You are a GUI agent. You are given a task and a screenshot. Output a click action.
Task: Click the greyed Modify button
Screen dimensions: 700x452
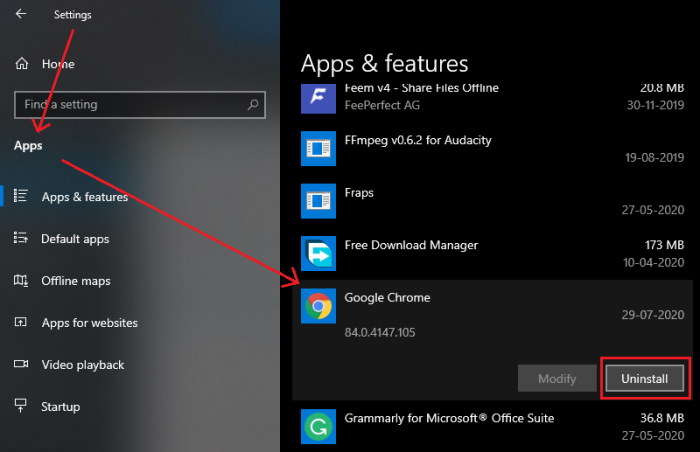point(557,378)
